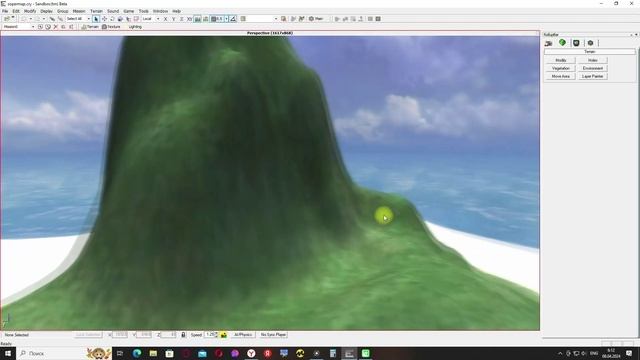The width and height of the screenshot is (640, 360).
Task: Switch RollupBar to Display settings tab icon
Action: [576, 43]
